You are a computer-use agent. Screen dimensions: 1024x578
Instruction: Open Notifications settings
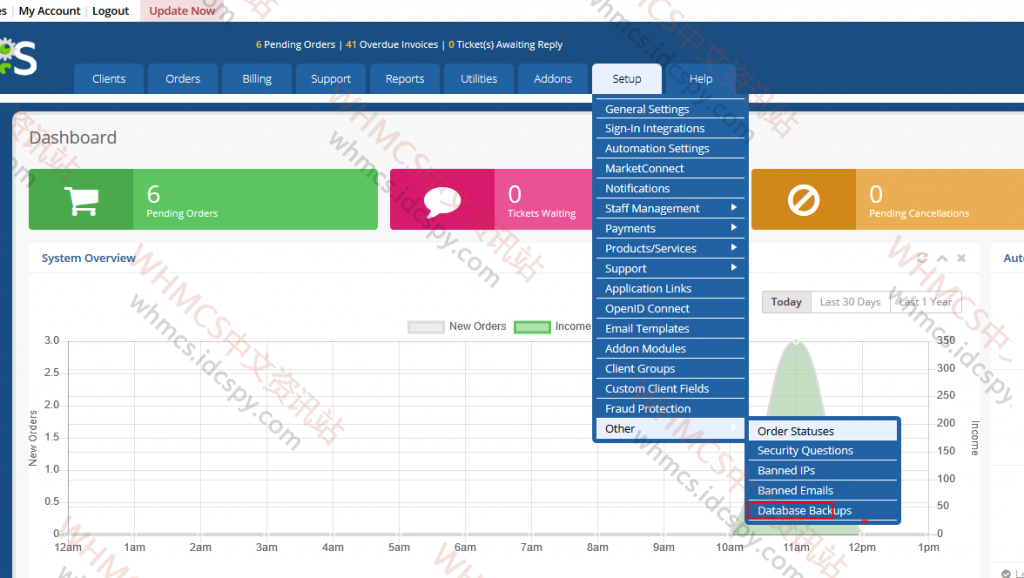click(670, 189)
